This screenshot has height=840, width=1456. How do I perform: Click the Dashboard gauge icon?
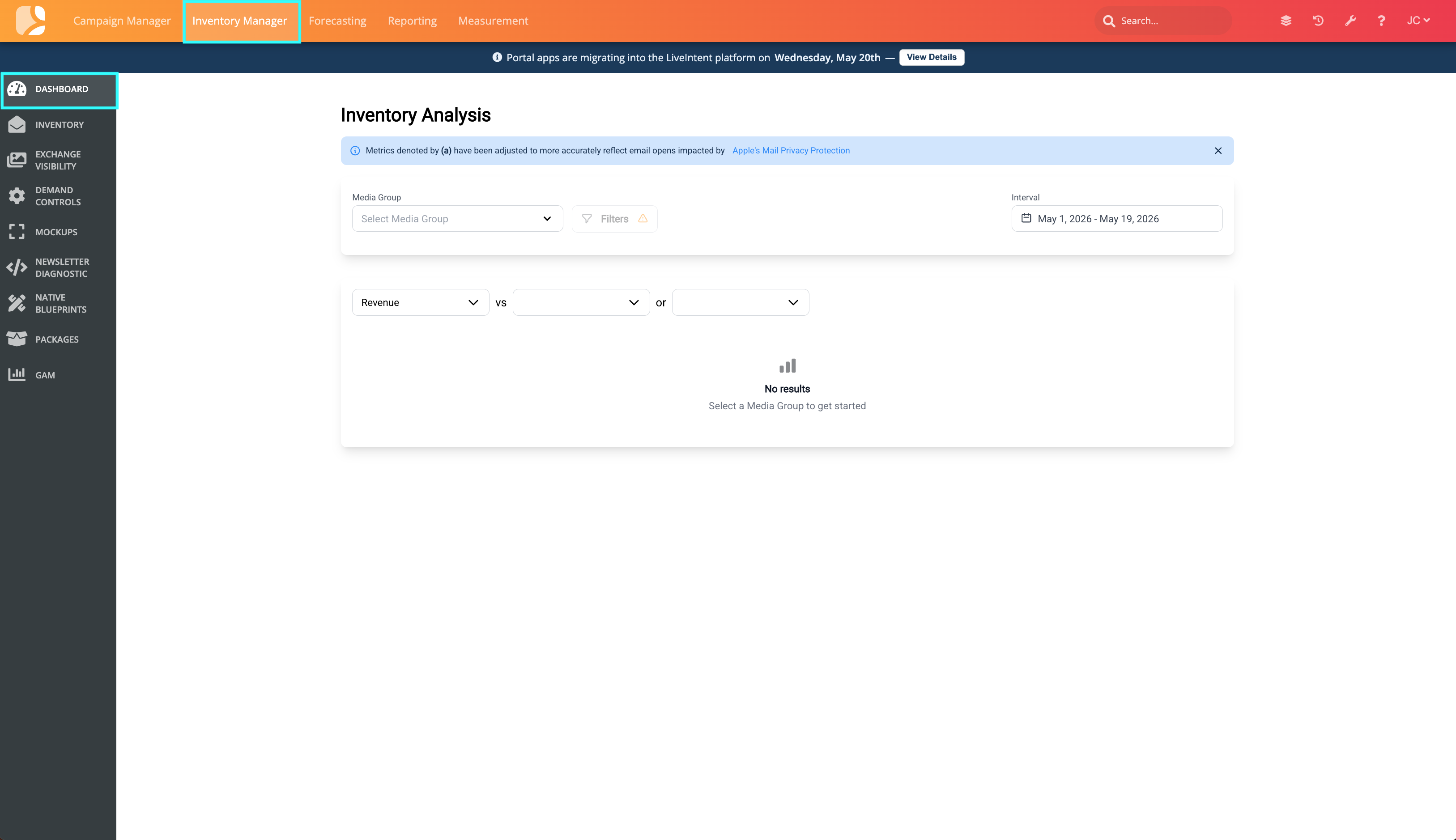[x=17, y=89]
